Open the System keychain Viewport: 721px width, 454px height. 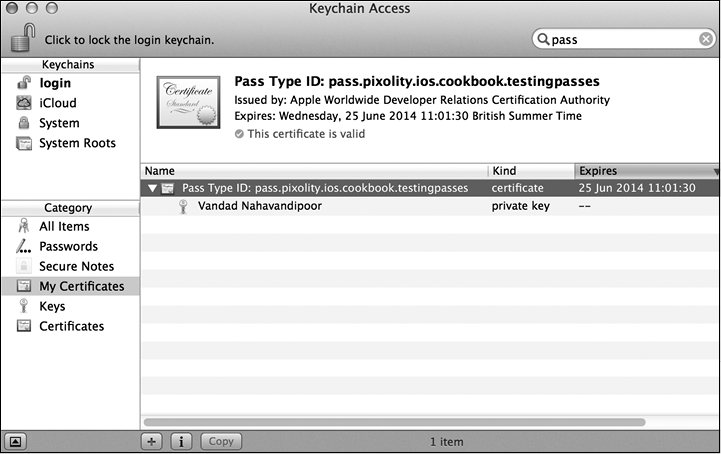coord(59,123)
